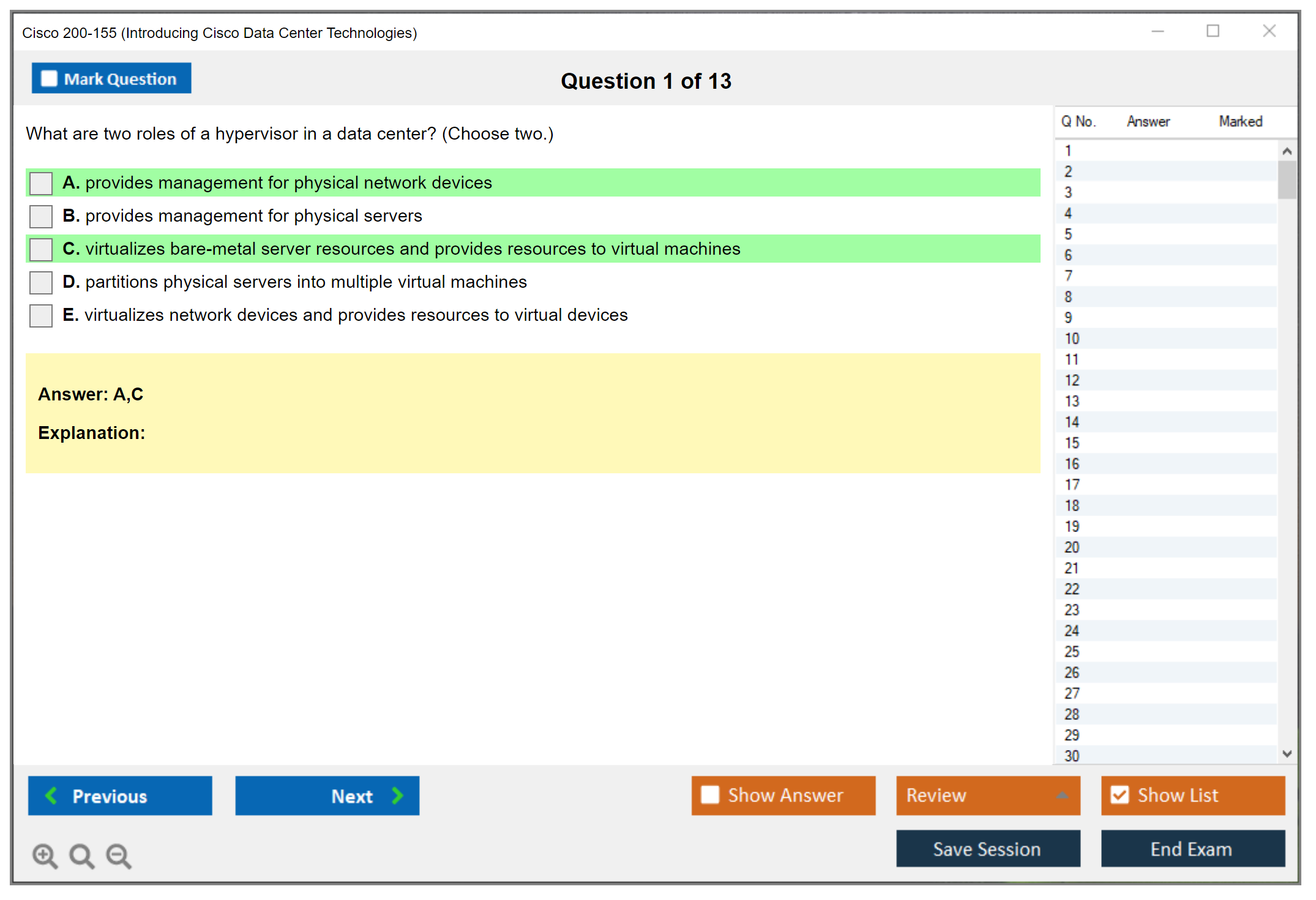Enable the Mark Question checkbox
1316x900 pixels.
49,79
